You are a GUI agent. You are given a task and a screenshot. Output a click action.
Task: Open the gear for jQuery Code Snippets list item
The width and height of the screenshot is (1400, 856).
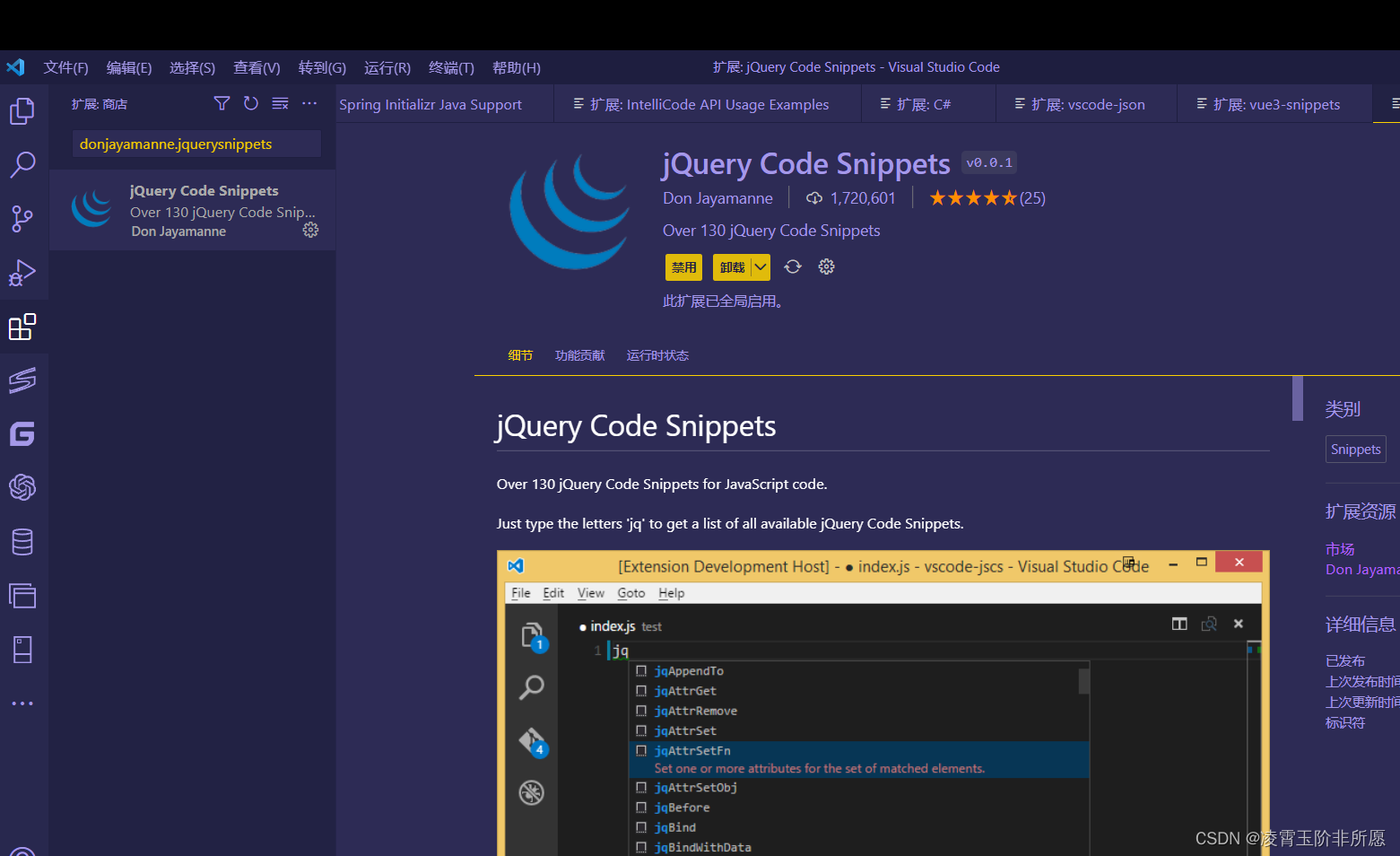coord(310,230)
